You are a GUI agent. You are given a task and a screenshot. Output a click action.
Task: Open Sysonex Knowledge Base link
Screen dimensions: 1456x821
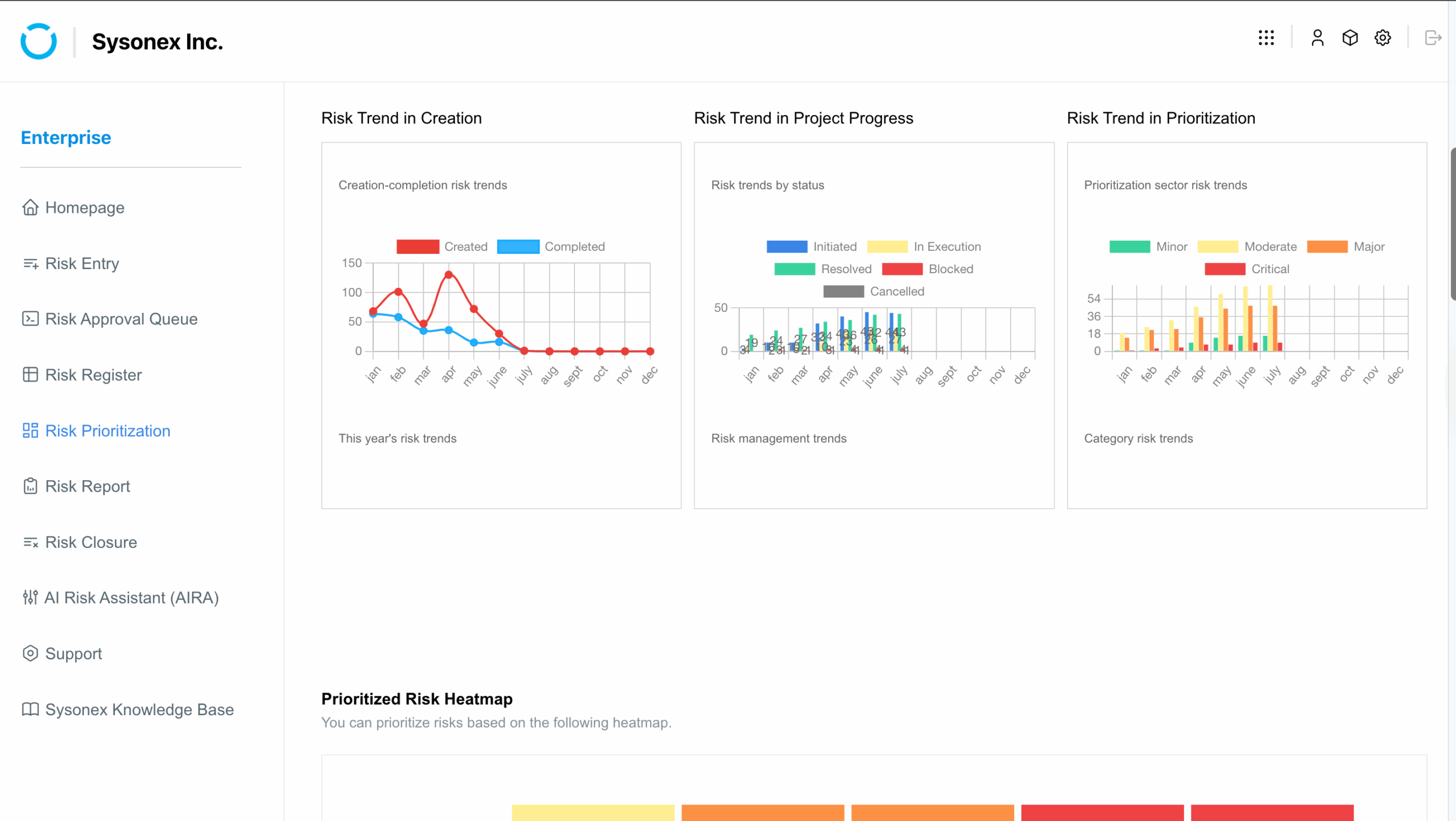coord(139,709)
